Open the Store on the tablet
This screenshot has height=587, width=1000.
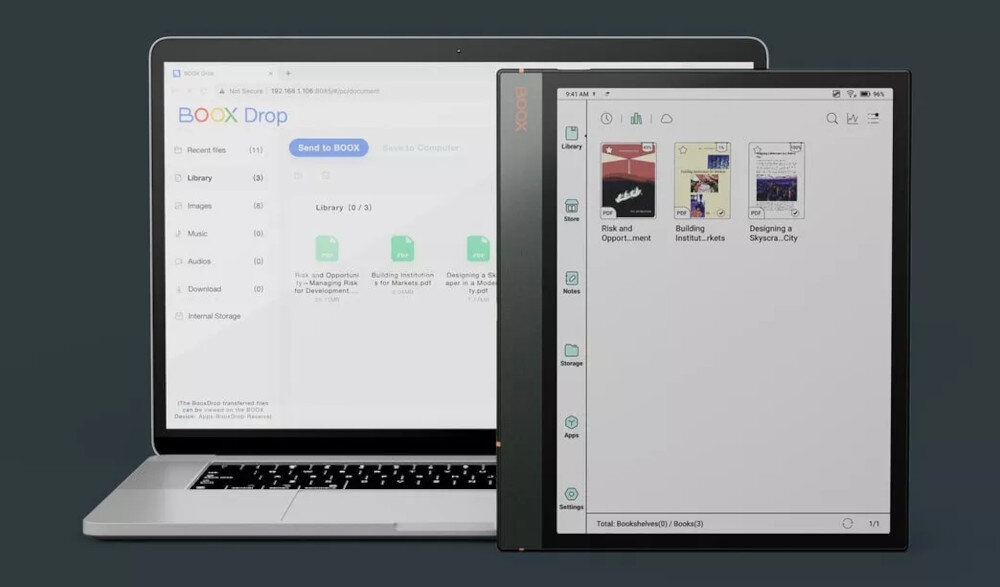[571, 211]
